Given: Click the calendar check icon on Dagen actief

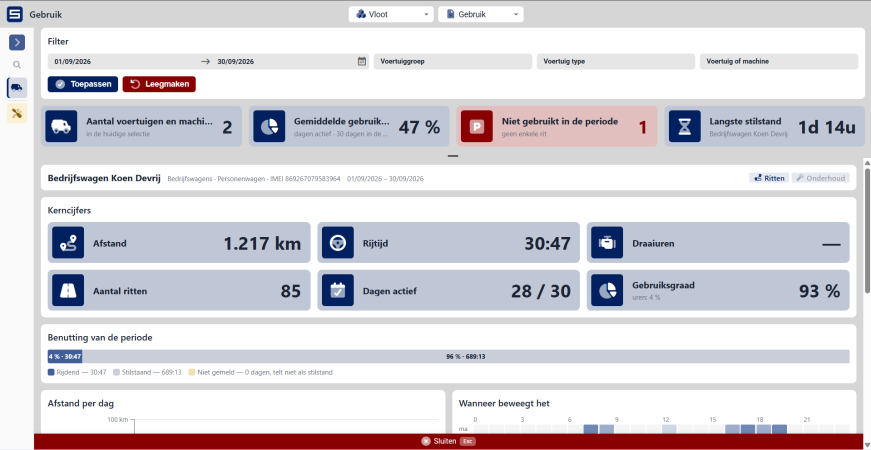Looking at the screenshot, I should 338,290.
